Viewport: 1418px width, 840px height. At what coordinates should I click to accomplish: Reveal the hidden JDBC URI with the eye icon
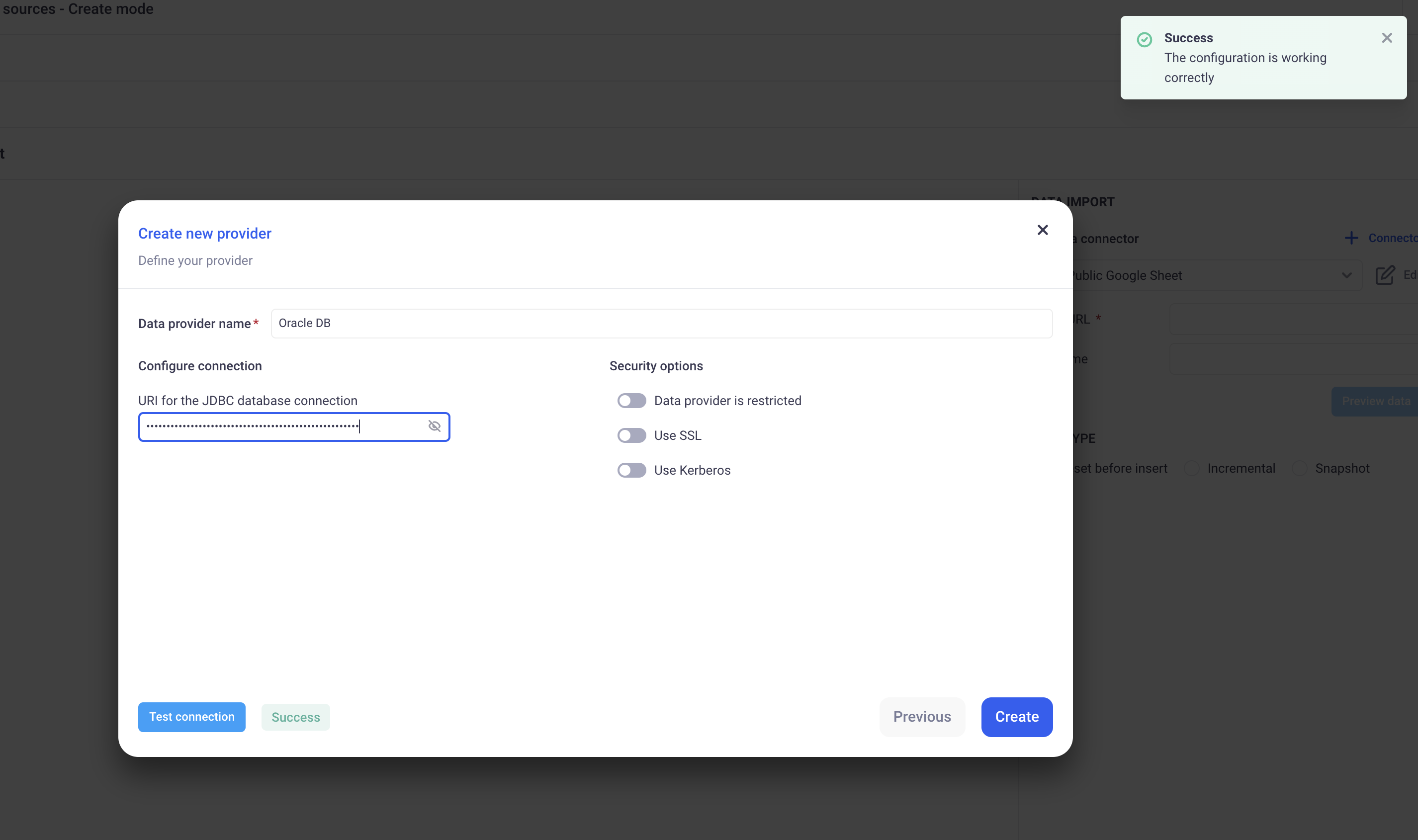[x=434, y=426]
